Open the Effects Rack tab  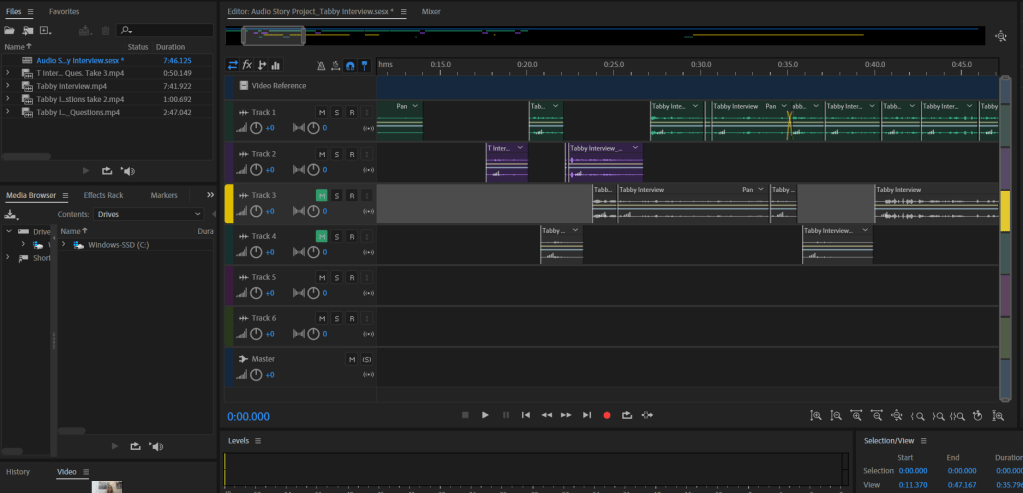tap(103, 195)
